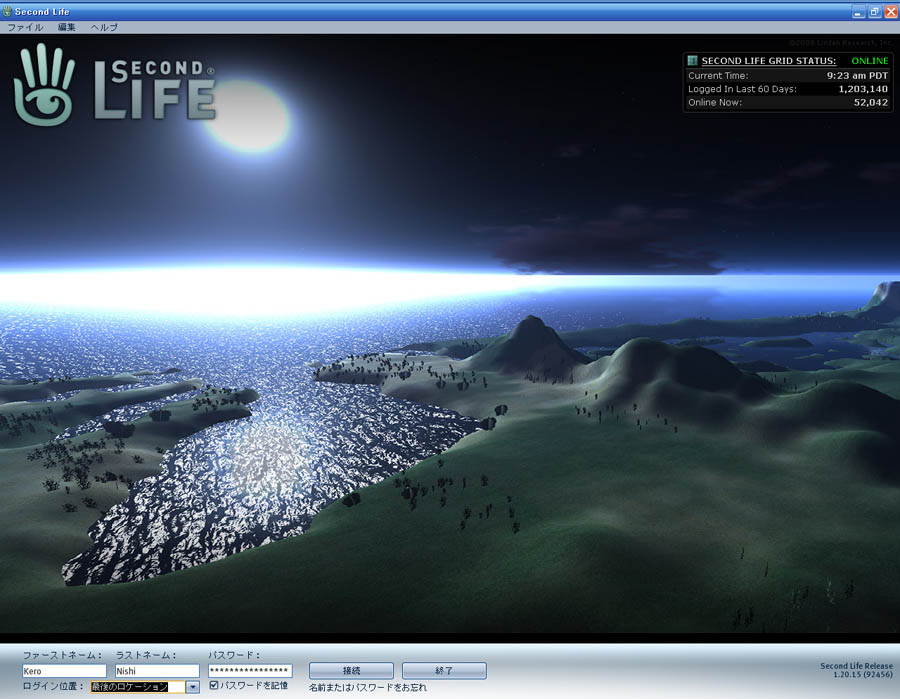Close the Second Life window
Viewport: 900px width, 699px height.
[891, 11]
